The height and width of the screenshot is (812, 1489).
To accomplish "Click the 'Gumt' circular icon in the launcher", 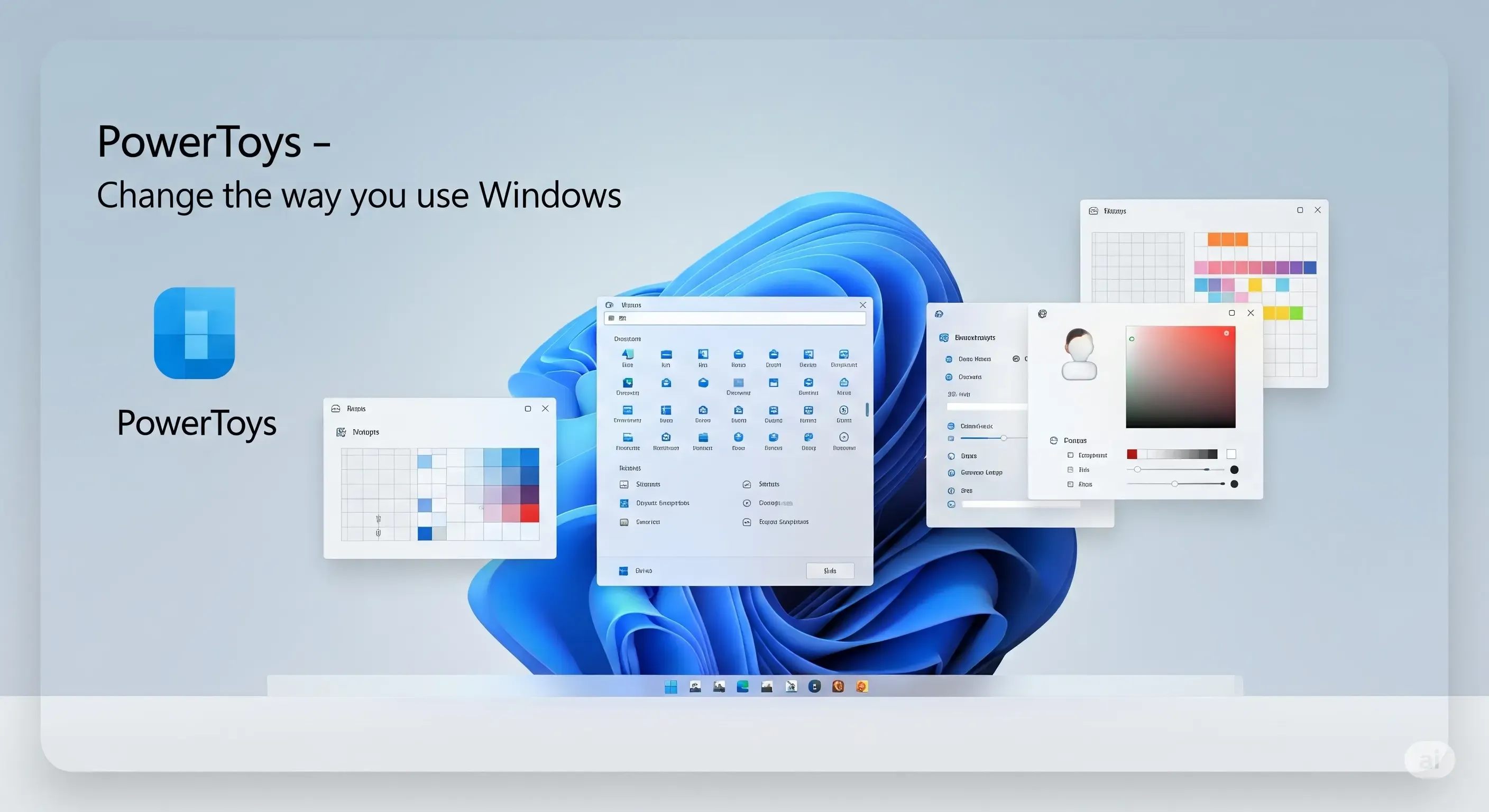I will tap(844, 410).
